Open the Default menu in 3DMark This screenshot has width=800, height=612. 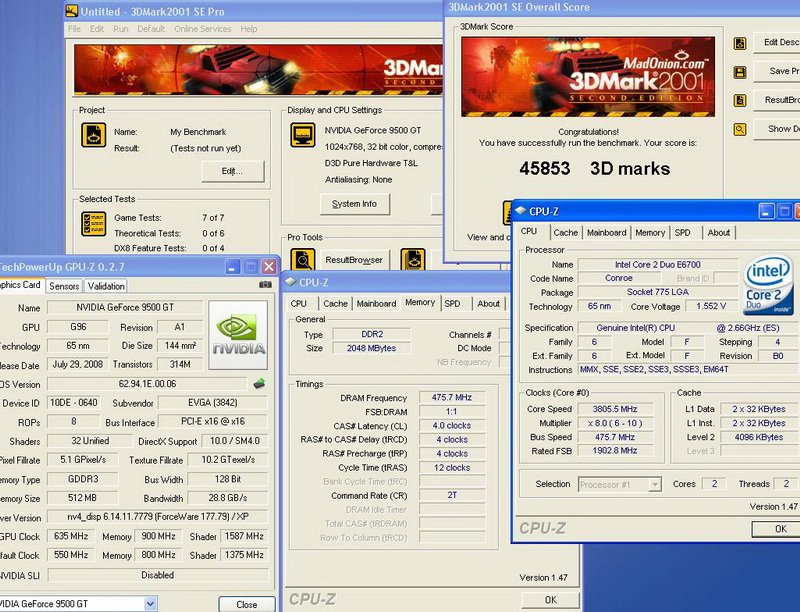pos(151,29)
